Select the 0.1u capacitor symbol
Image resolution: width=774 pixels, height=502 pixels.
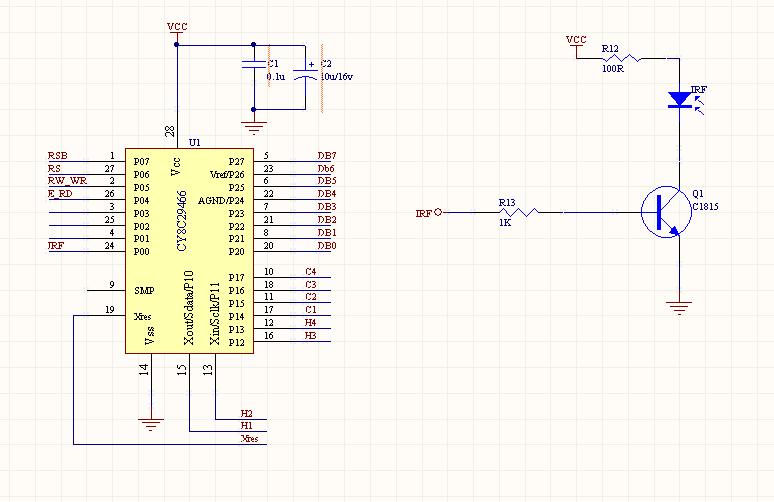coord(253,64)
